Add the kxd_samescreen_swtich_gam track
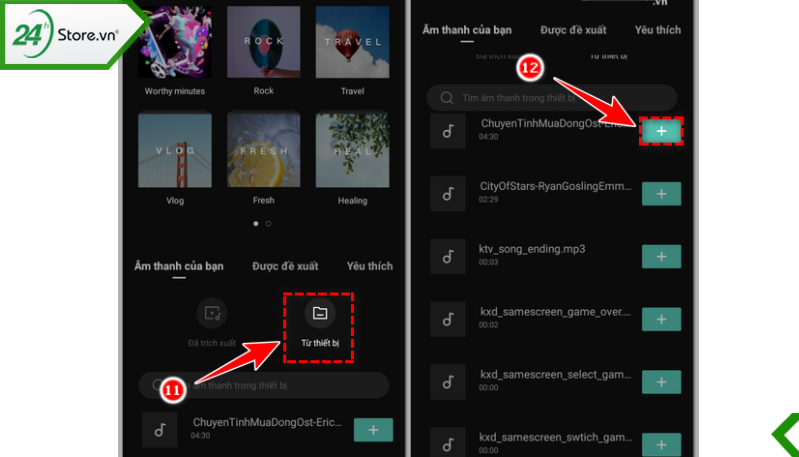799x457 pixels. coord(661,444)
